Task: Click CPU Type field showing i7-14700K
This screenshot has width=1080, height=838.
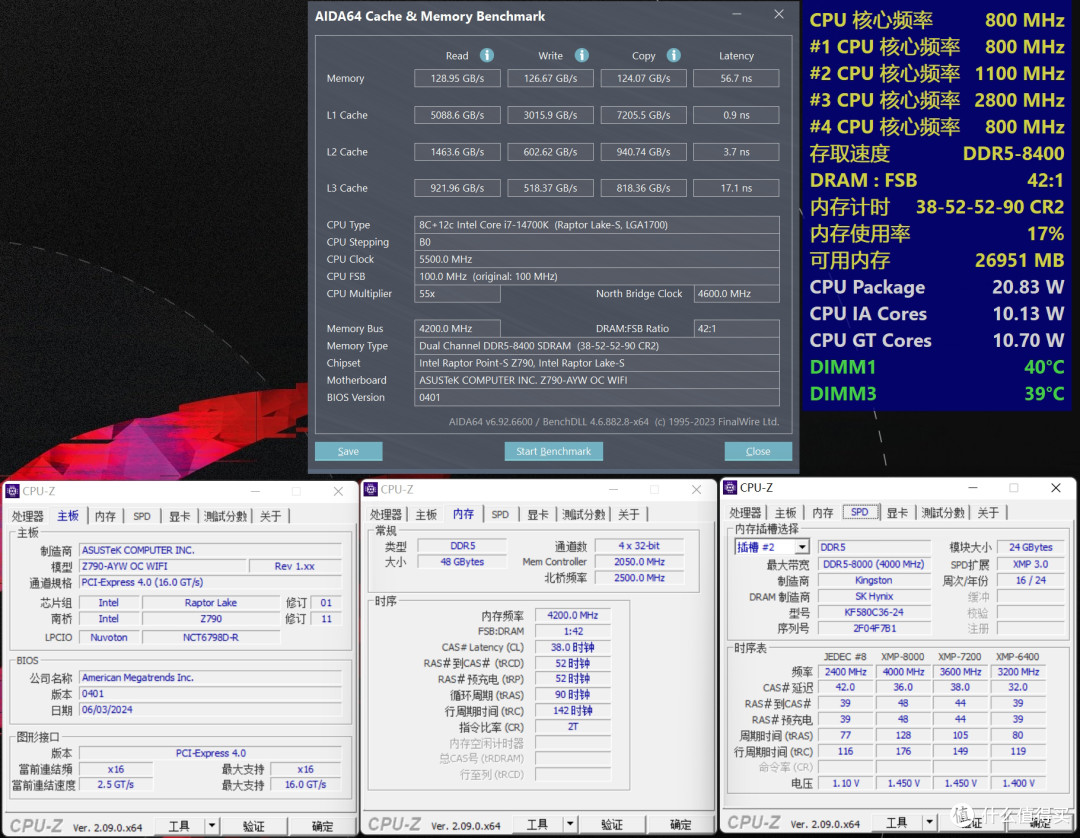Action: pyautogui.click(x=596, y=225)
